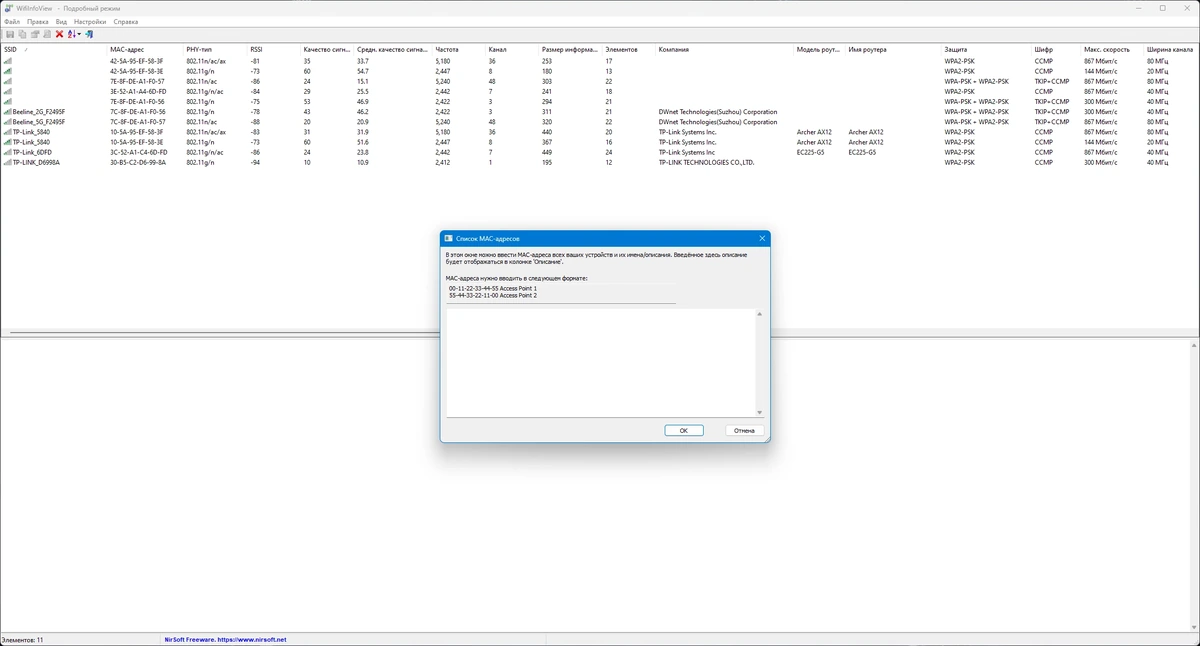Sort by Ширина канала column header

tap(1169, 49)
